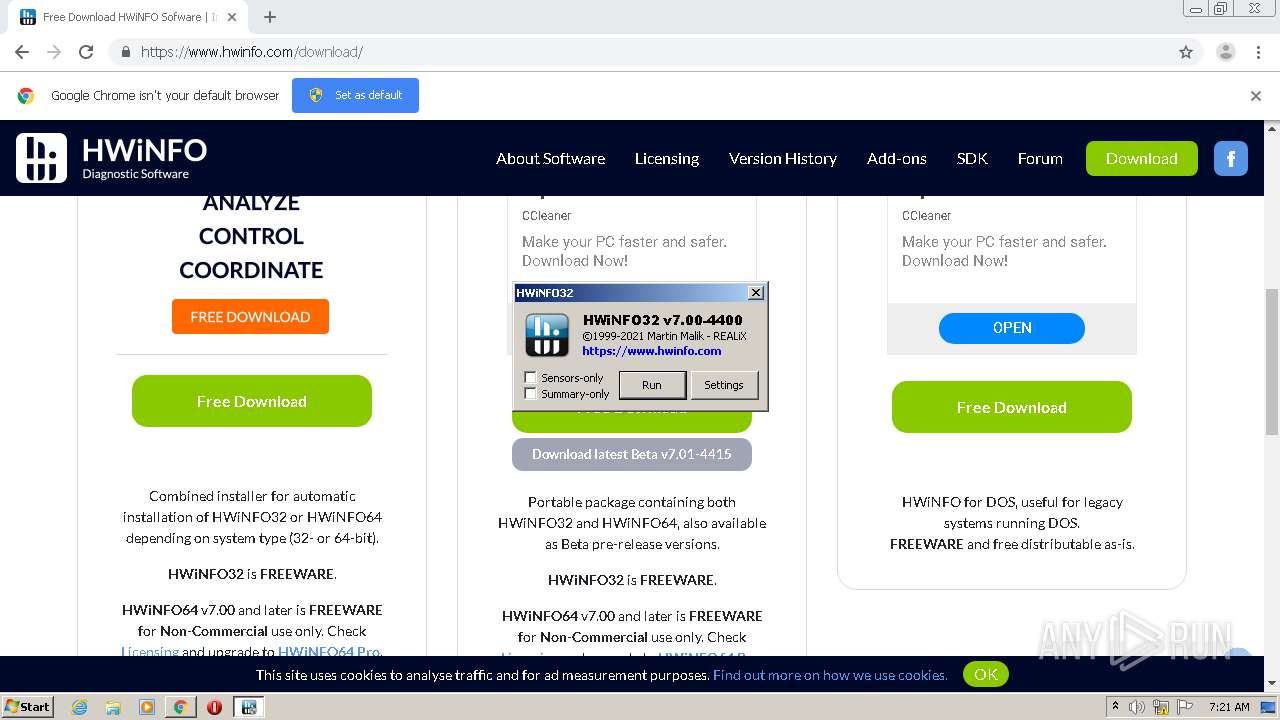The height and width of the screenshot is (720, 1280).
Task: Open the Start menu
Action: [27, 707]
